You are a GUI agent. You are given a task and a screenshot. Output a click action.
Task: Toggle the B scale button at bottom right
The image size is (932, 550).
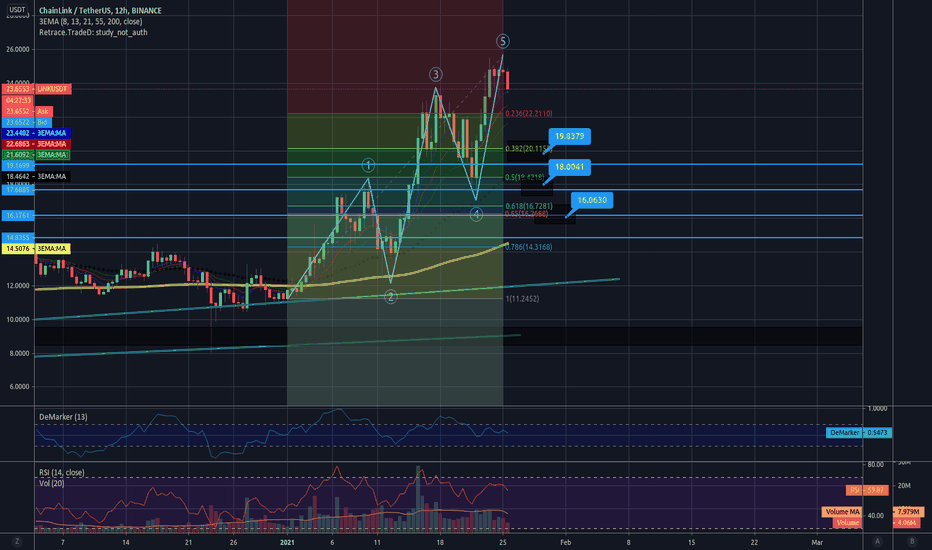912,541
